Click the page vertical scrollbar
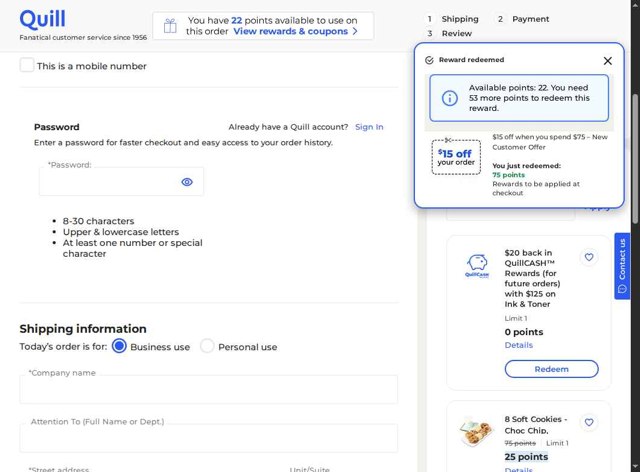This screenshot has width=640, height=472. point(635,159)
